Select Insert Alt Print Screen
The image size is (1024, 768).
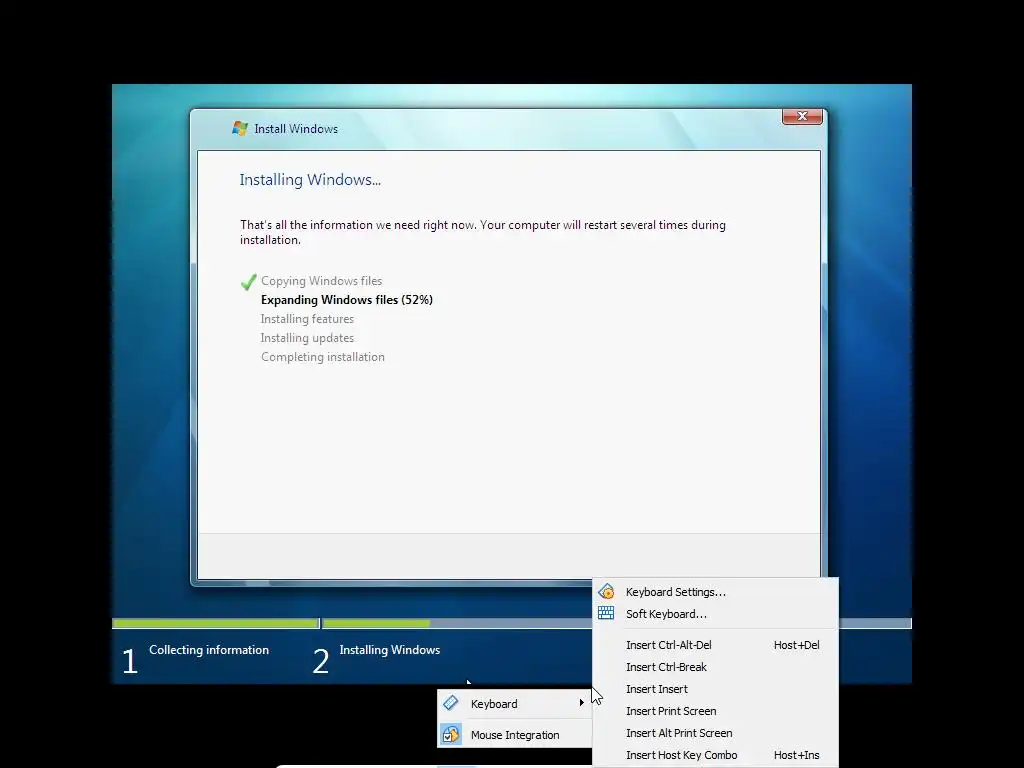click(x=715, y=733)
